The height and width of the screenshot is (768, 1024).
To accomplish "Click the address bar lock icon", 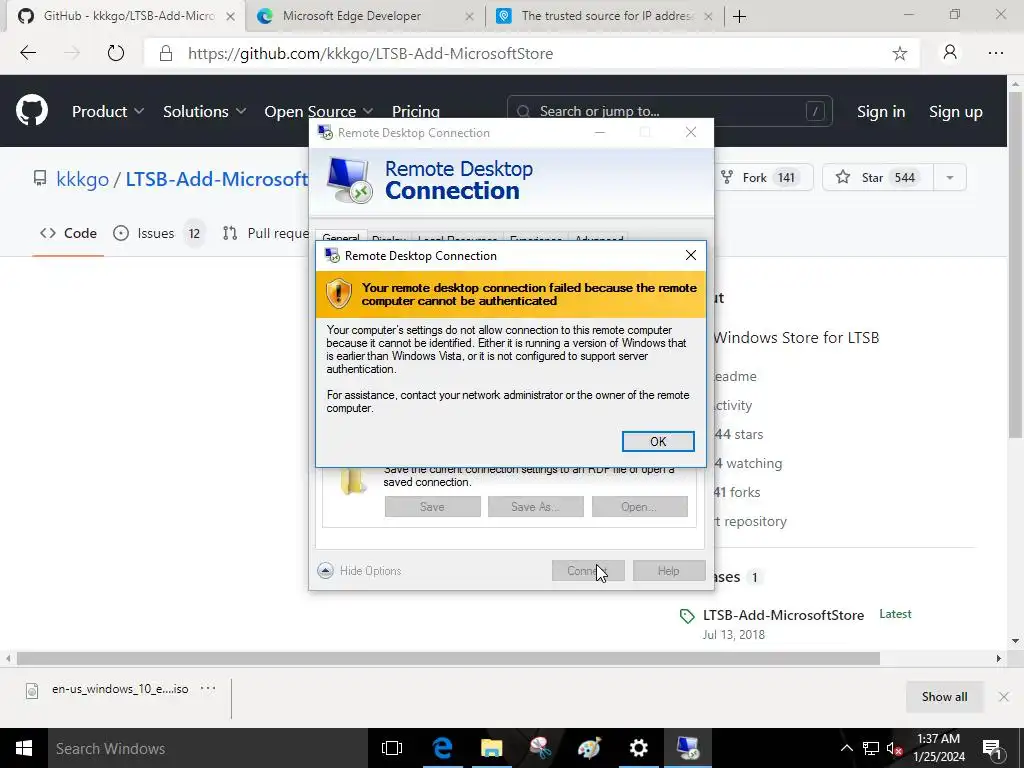I will (166, 53).
